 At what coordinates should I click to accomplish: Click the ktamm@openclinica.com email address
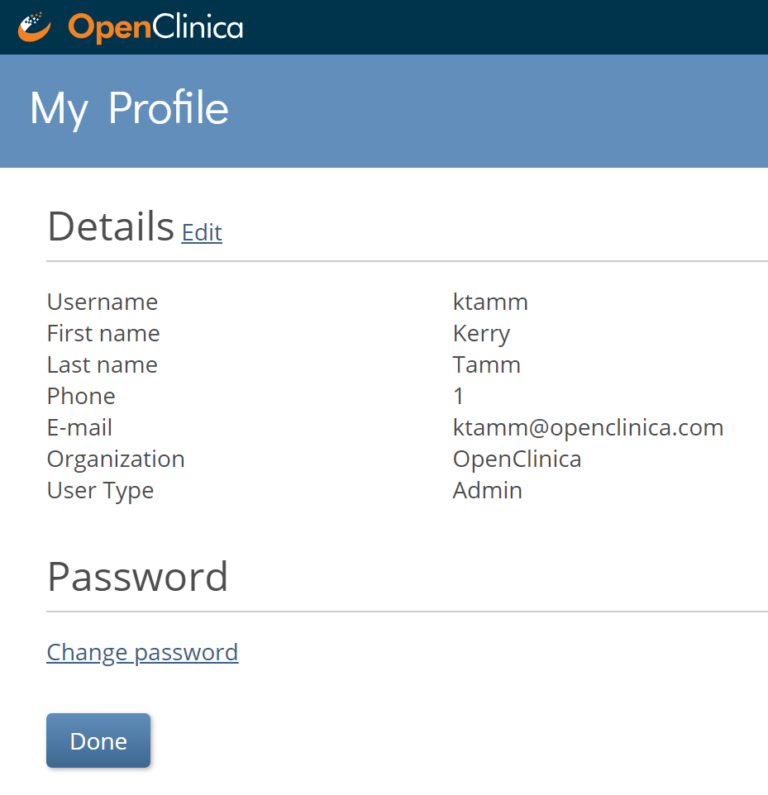coord(587,428)
